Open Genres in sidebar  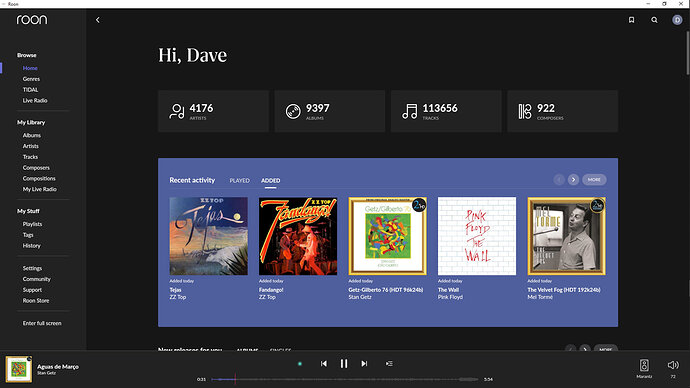(x=31, y=79)
